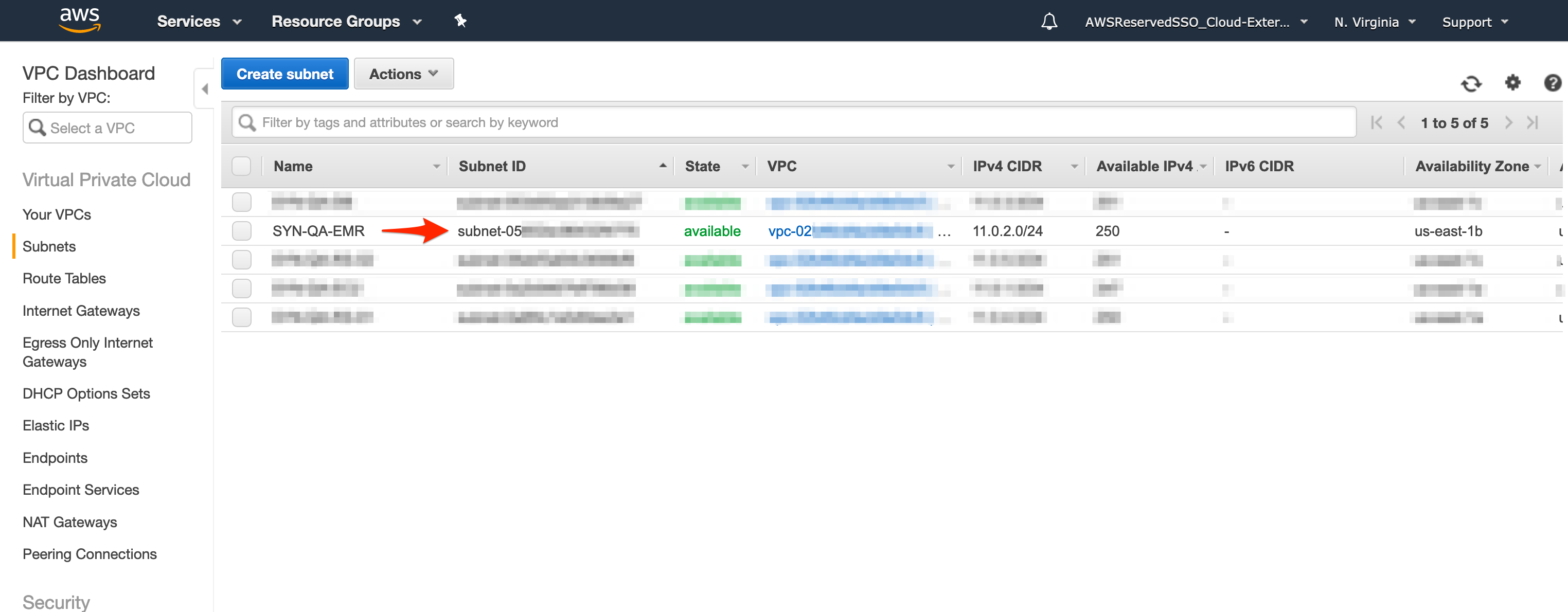Refresh the subnet list
The image size is (1568, 612).
point(1471,83)
